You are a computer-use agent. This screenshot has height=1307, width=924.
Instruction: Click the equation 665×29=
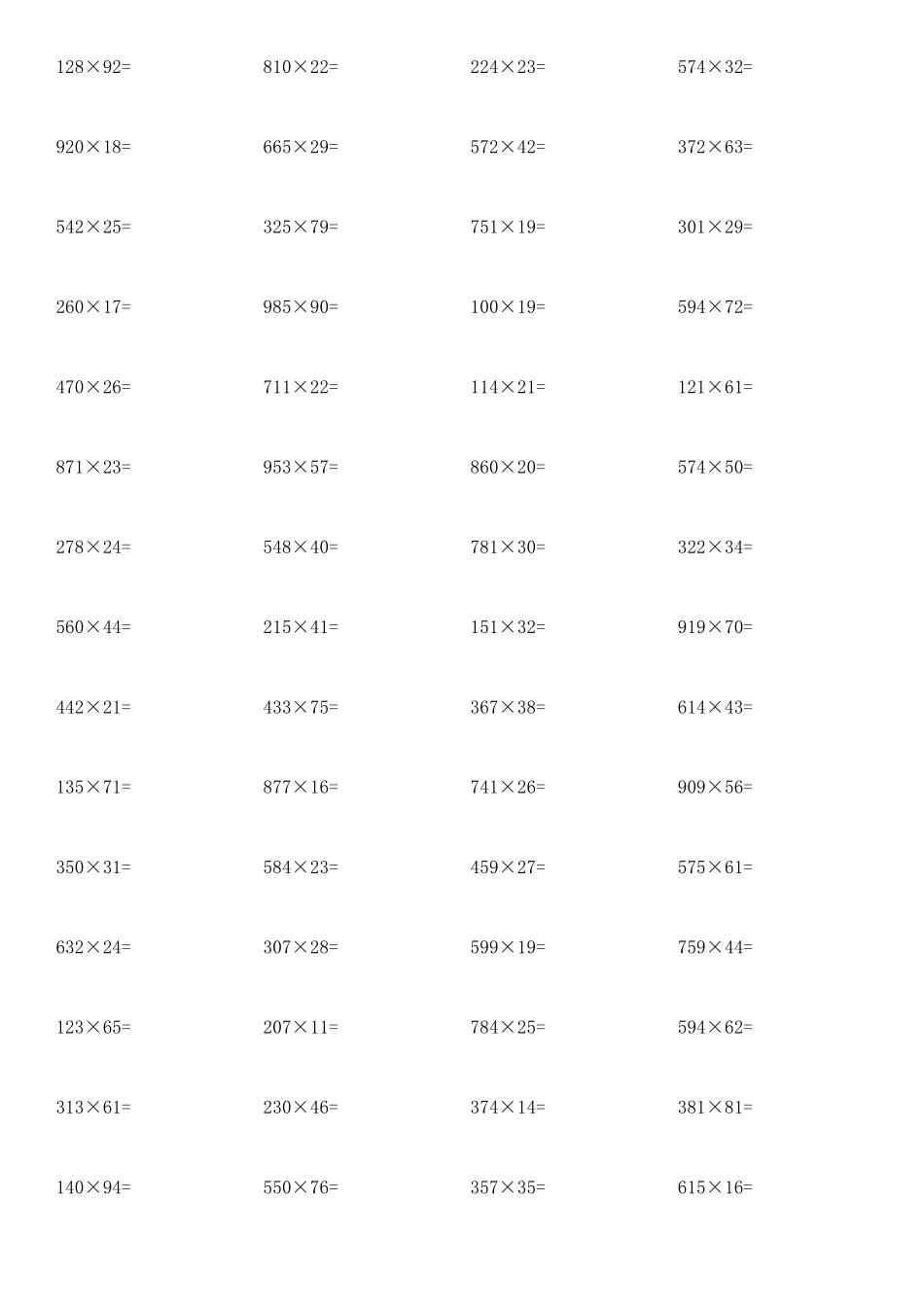pyautogui.click(x=301, y=147)
